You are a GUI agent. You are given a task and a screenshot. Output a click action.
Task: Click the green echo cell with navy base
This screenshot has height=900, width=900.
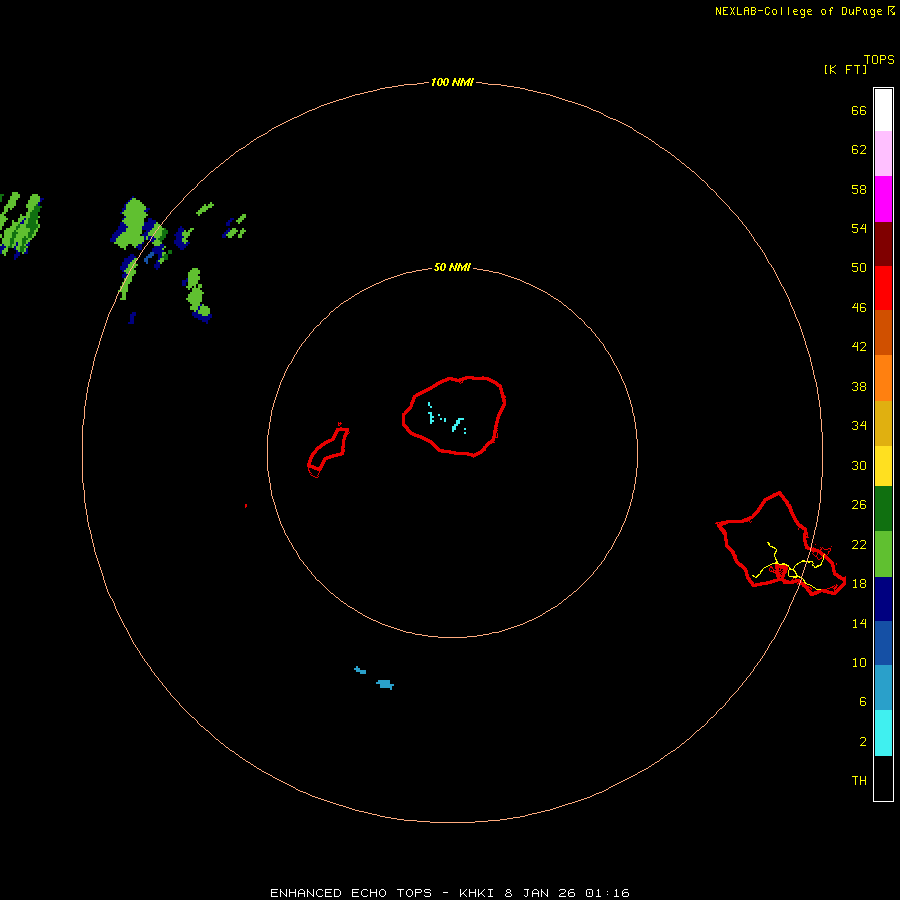[x=196, y=294]
